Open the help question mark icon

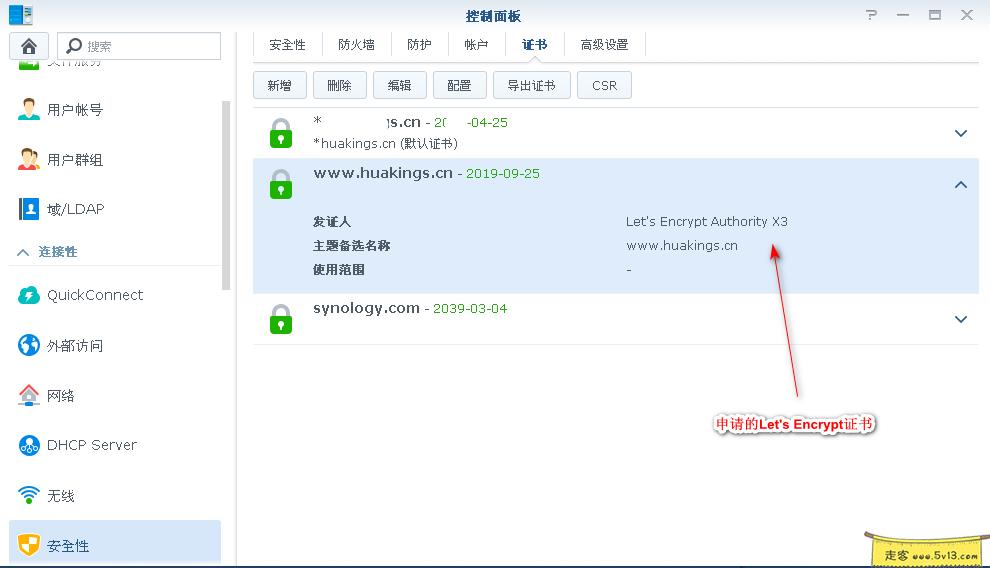click(871, 15)
